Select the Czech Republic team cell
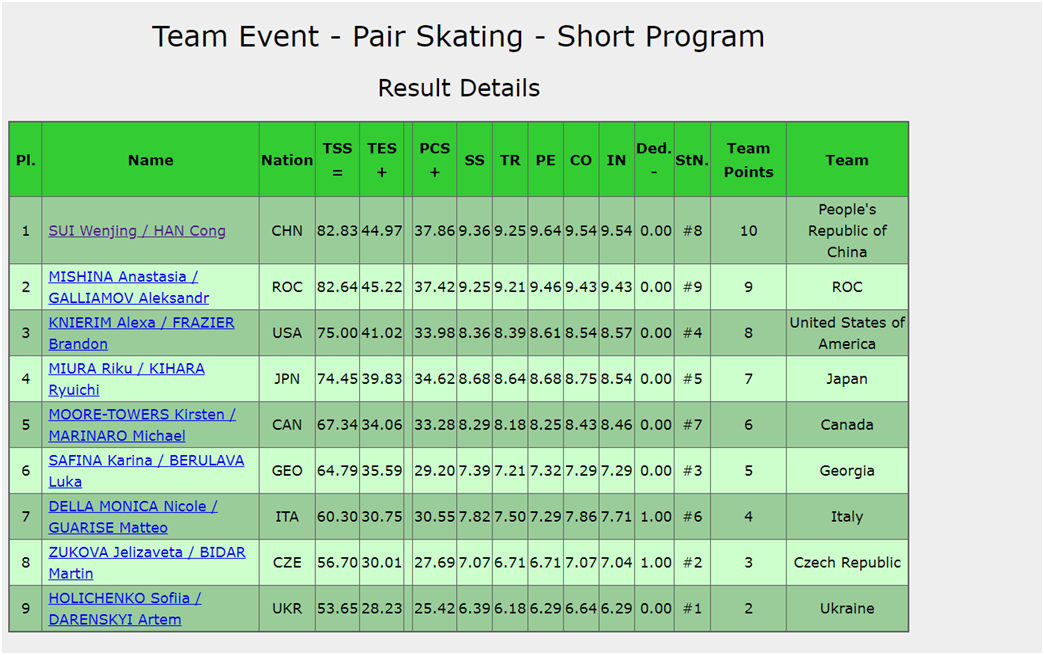1044x655 pixels. click(x=847, y=562)
